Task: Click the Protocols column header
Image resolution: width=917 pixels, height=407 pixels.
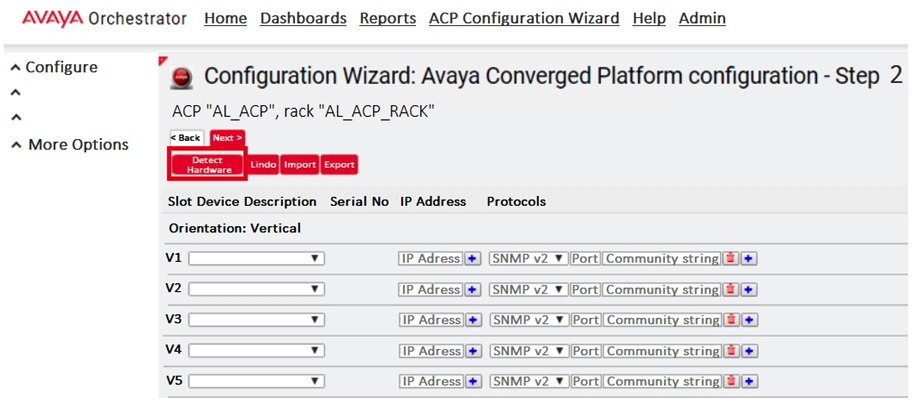Action: coord(516,202)
